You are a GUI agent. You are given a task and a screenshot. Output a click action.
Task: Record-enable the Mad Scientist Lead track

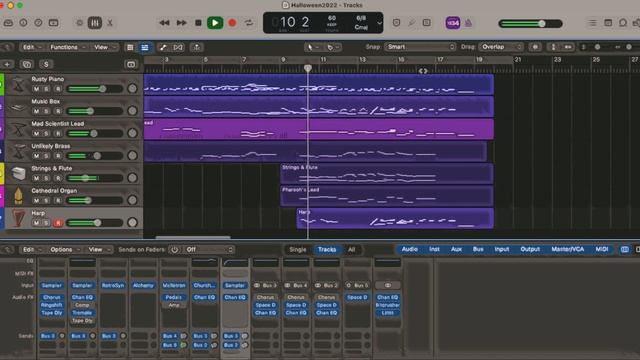58,133
